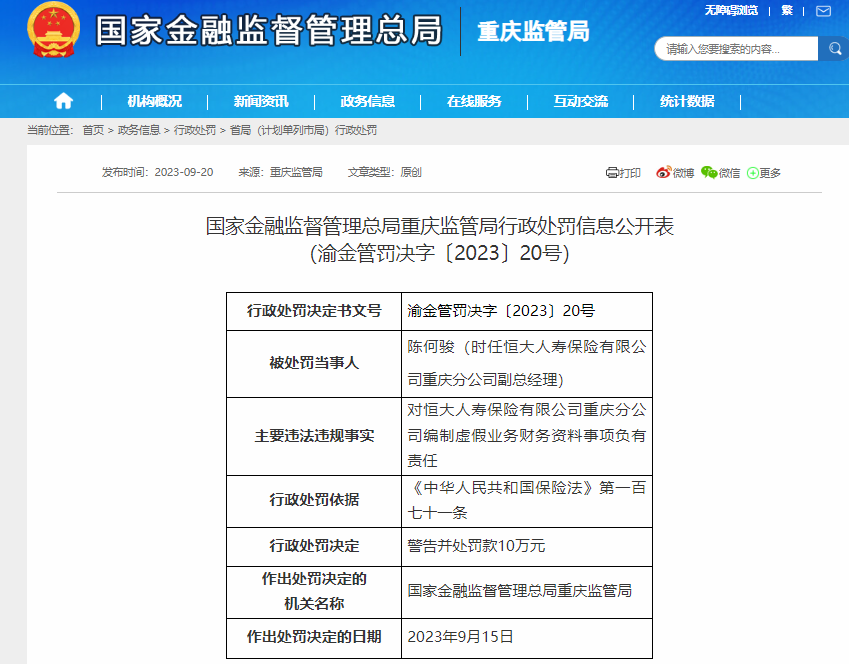This screenshot has width=849, height=664.
Task: Select the 统计数据 navigation tab
Action: [x=689, y=101]
